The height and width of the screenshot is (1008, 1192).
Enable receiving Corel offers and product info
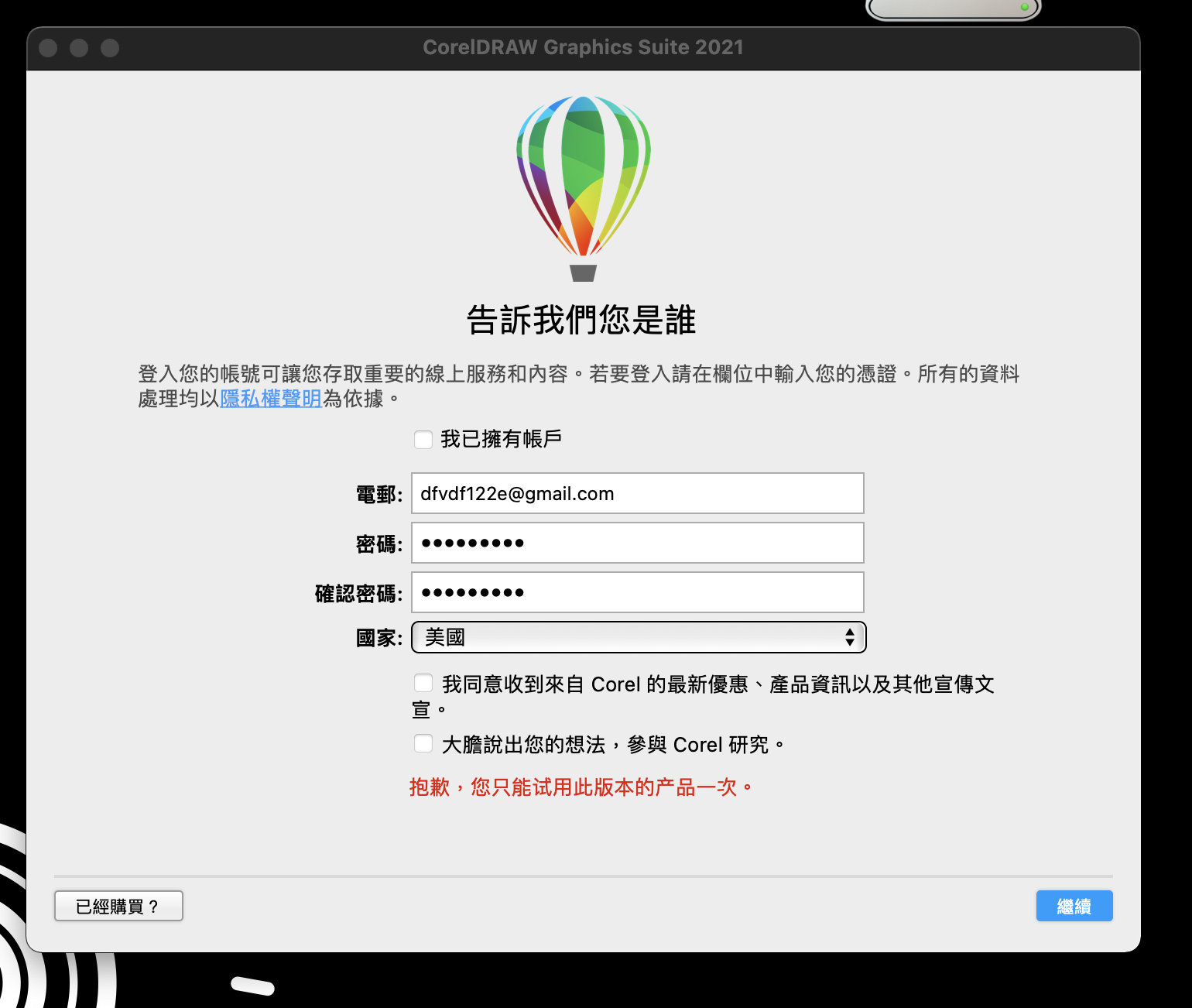423,683
